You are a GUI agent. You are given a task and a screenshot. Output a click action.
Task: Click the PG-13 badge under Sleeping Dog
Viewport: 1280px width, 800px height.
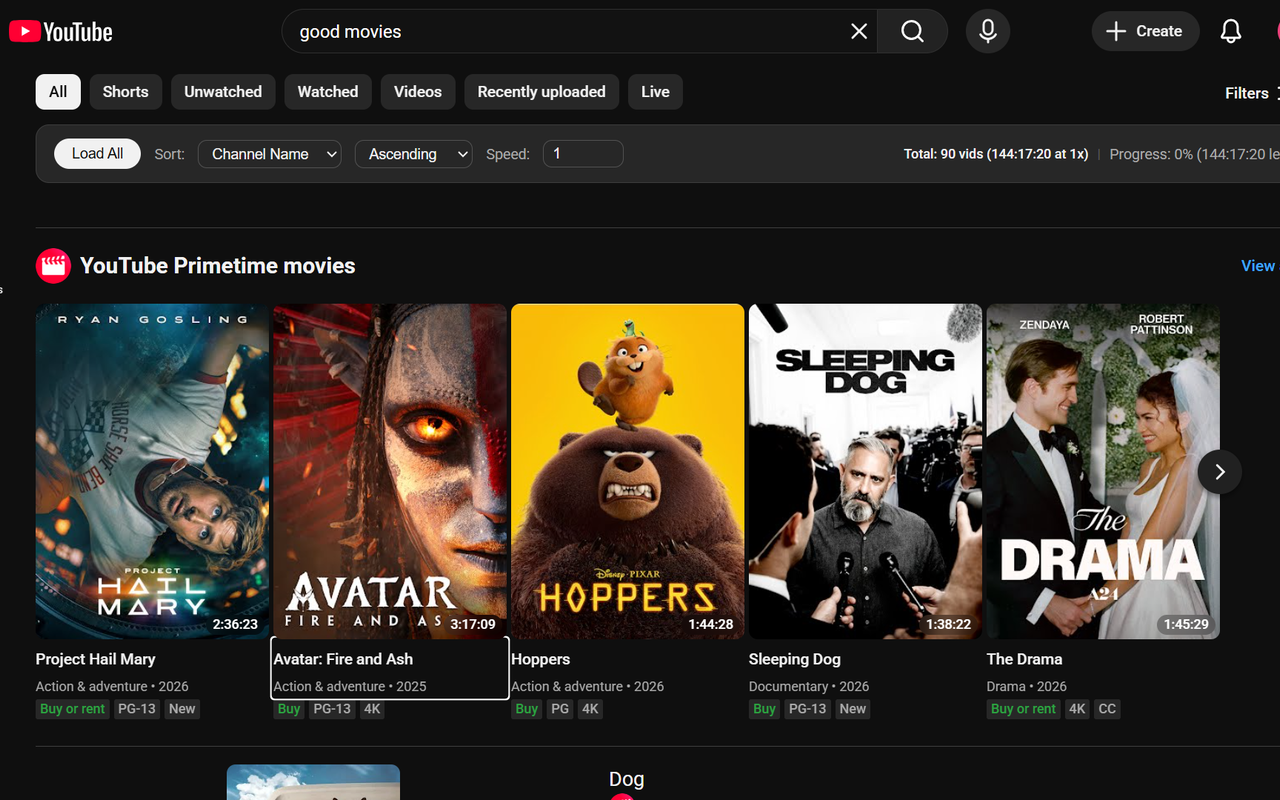[808, 709]
